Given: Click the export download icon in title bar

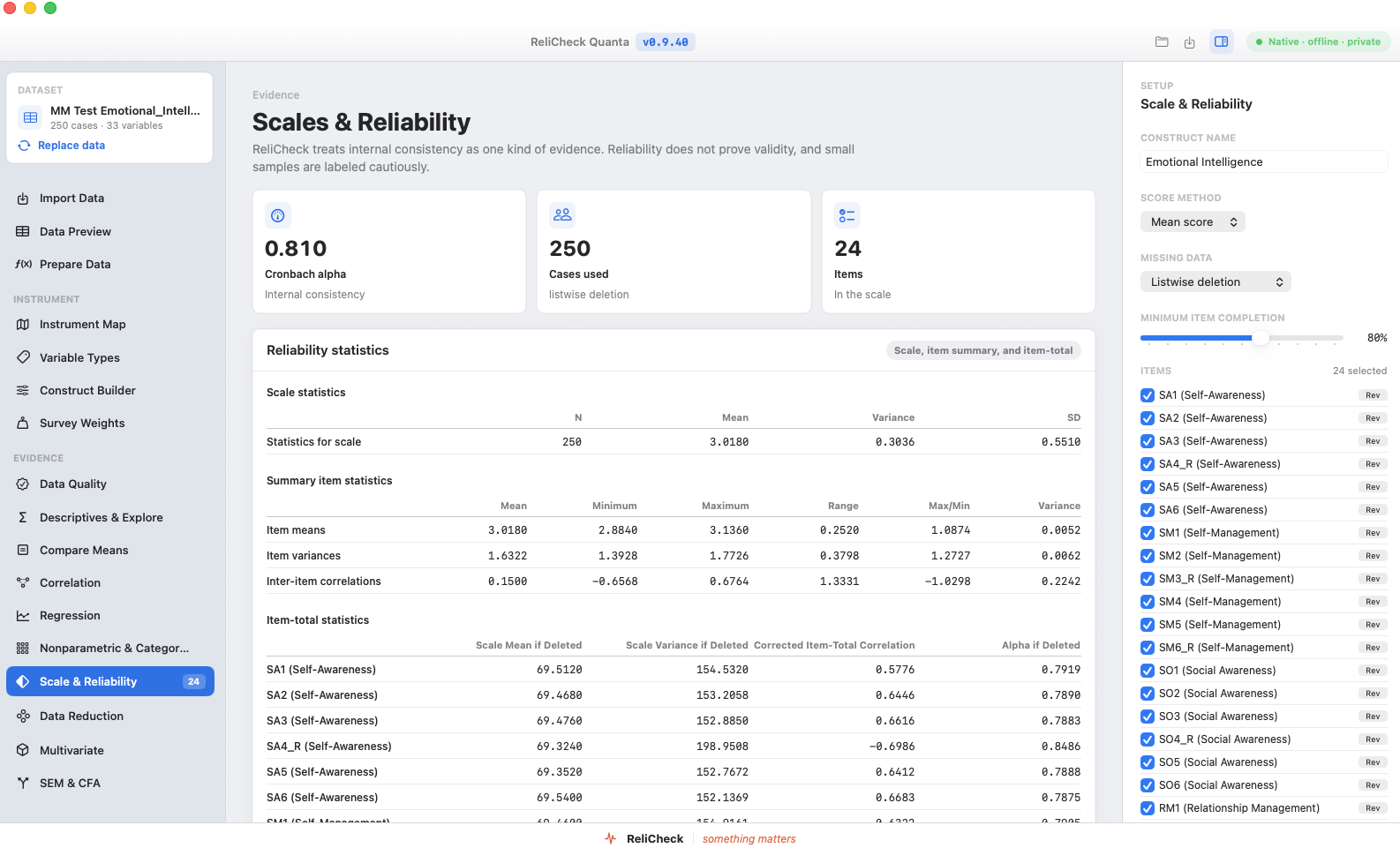Looking at the screenshot, I should pos(1190,41).
